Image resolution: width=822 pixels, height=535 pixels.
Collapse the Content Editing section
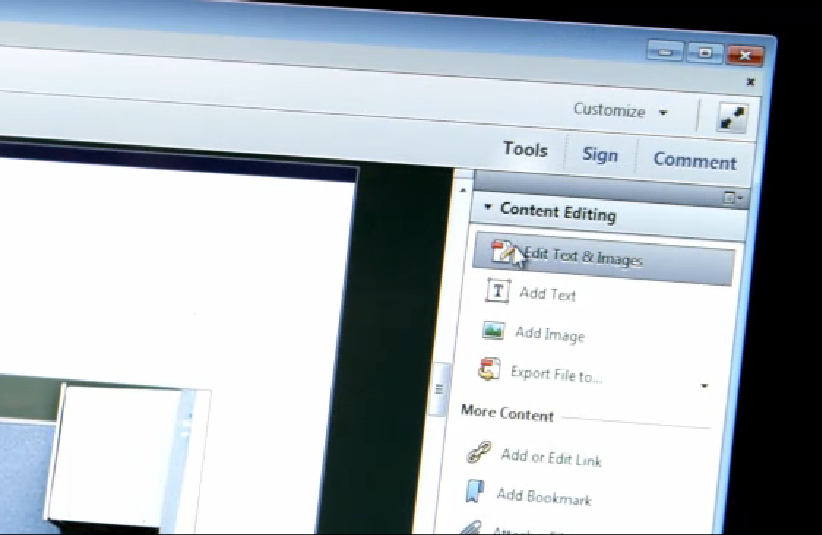(488, 208)
